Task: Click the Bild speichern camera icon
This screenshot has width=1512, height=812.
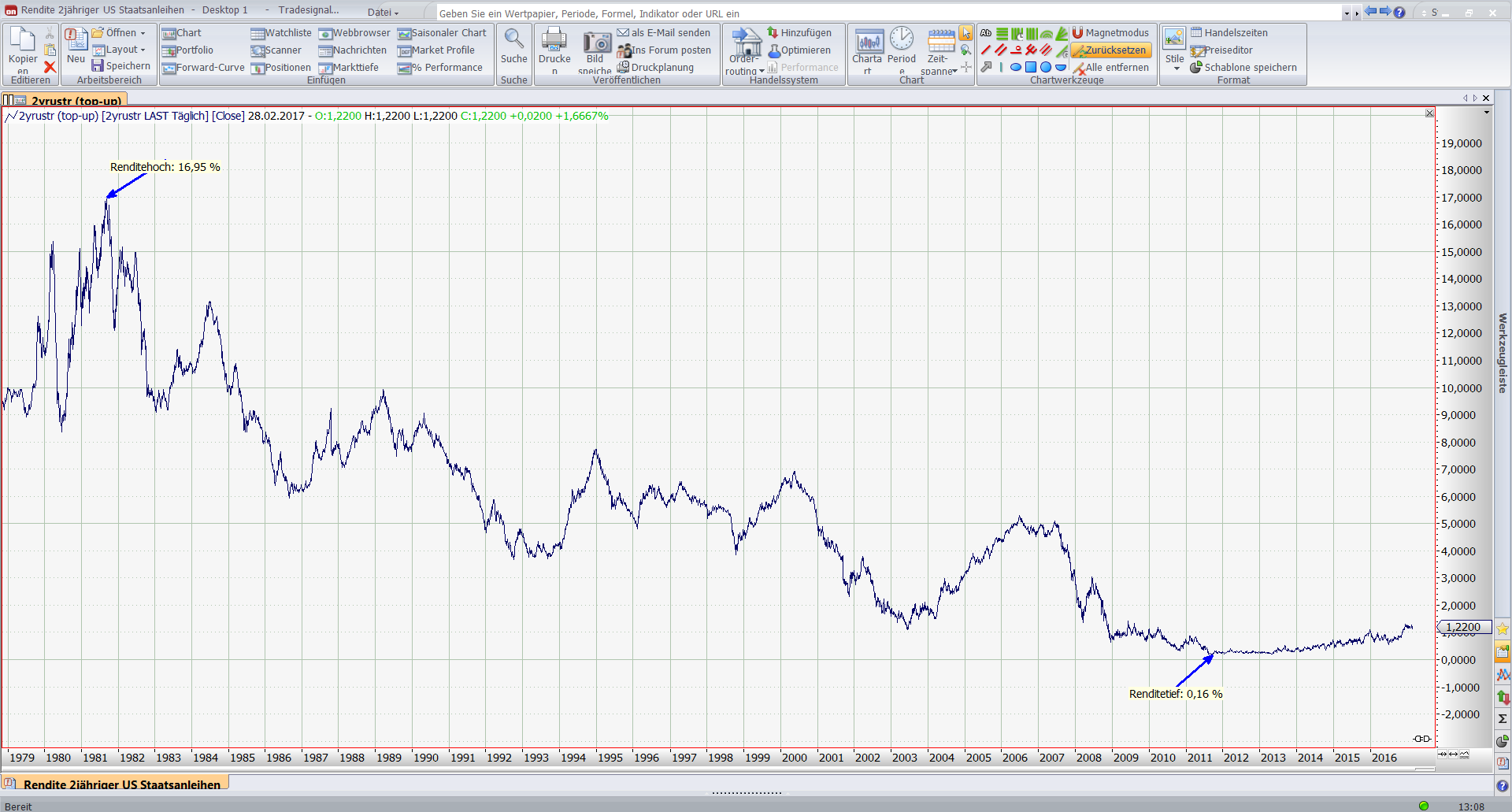Action: (x=596, y=43)
